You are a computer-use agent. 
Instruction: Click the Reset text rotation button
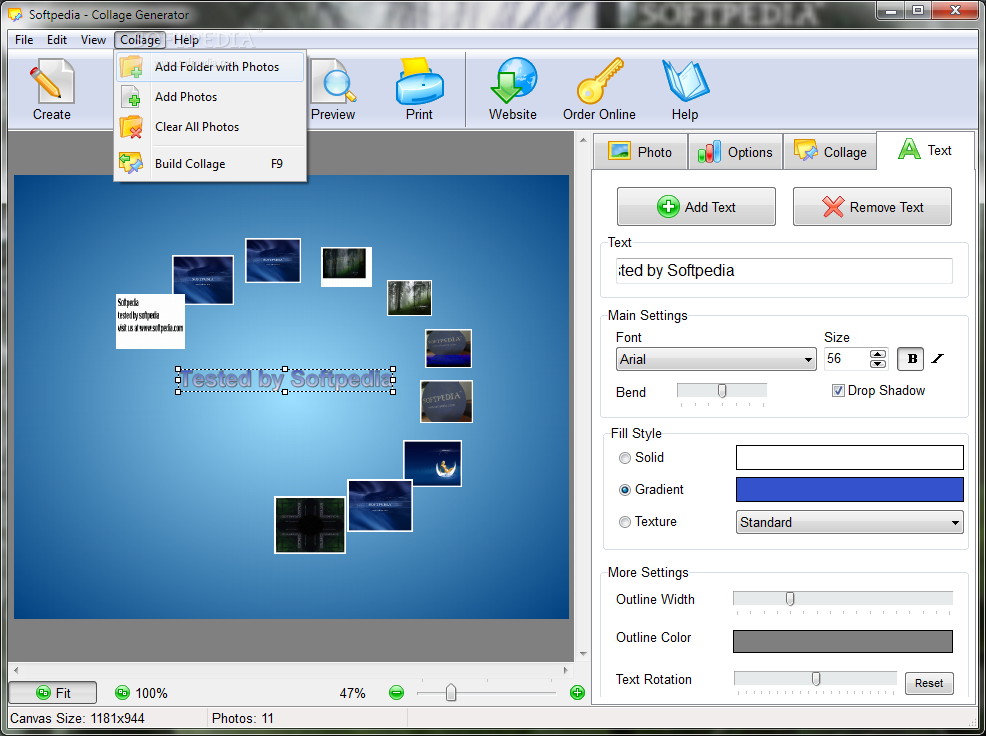(929, 683)
